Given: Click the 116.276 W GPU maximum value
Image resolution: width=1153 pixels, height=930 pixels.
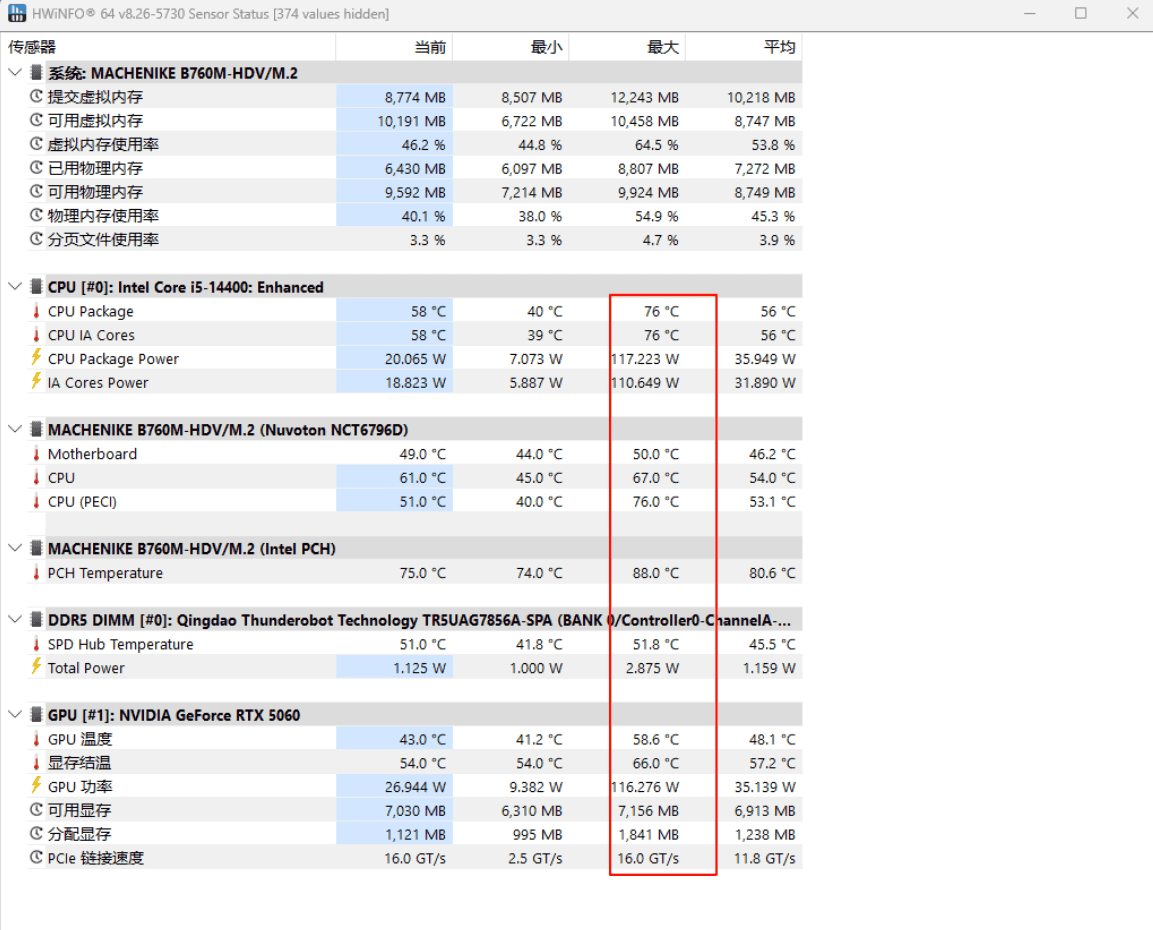Looking at the screenshot, I should [645, 787].
